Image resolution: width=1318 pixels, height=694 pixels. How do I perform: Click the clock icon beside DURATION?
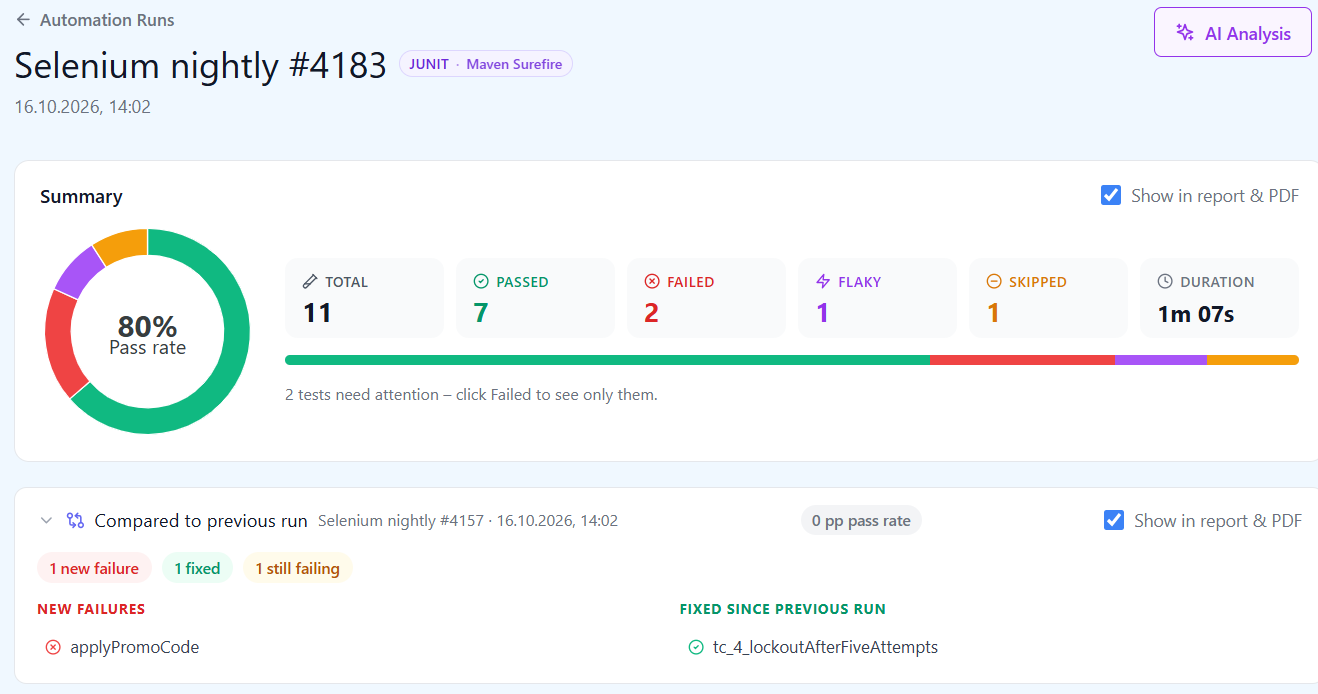point(1165,282)
